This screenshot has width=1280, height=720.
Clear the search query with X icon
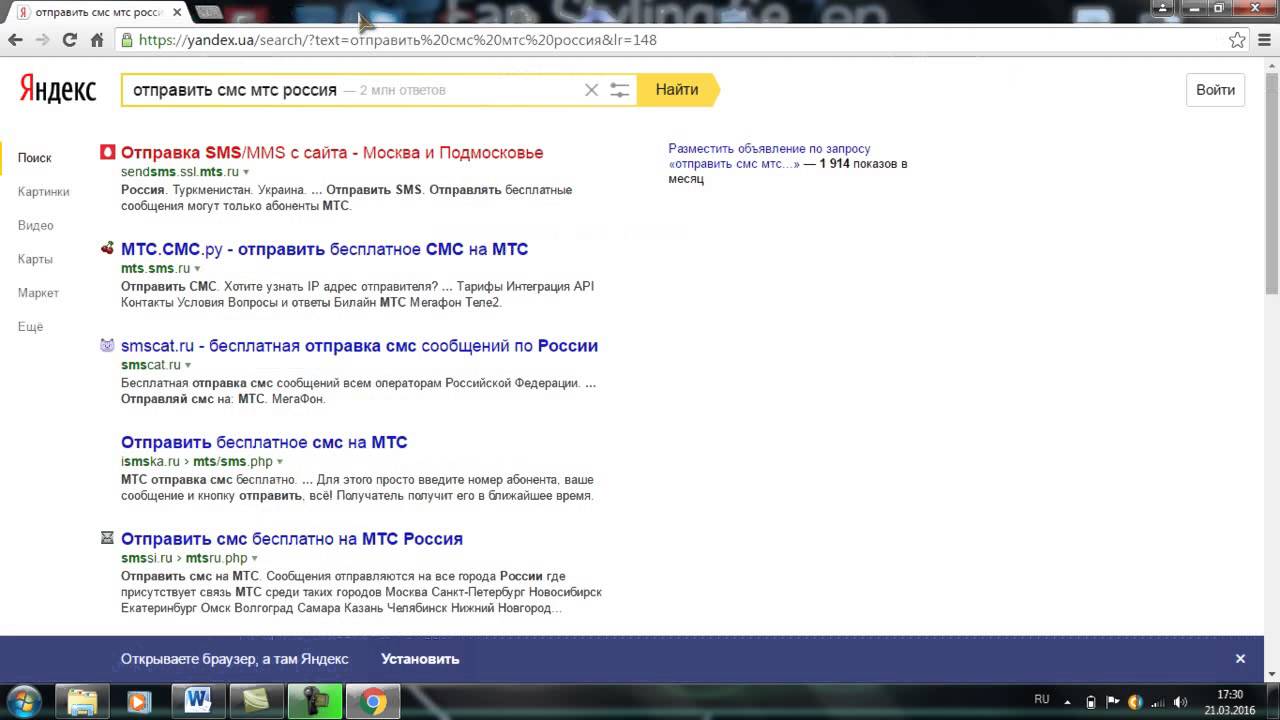[591, 90]
